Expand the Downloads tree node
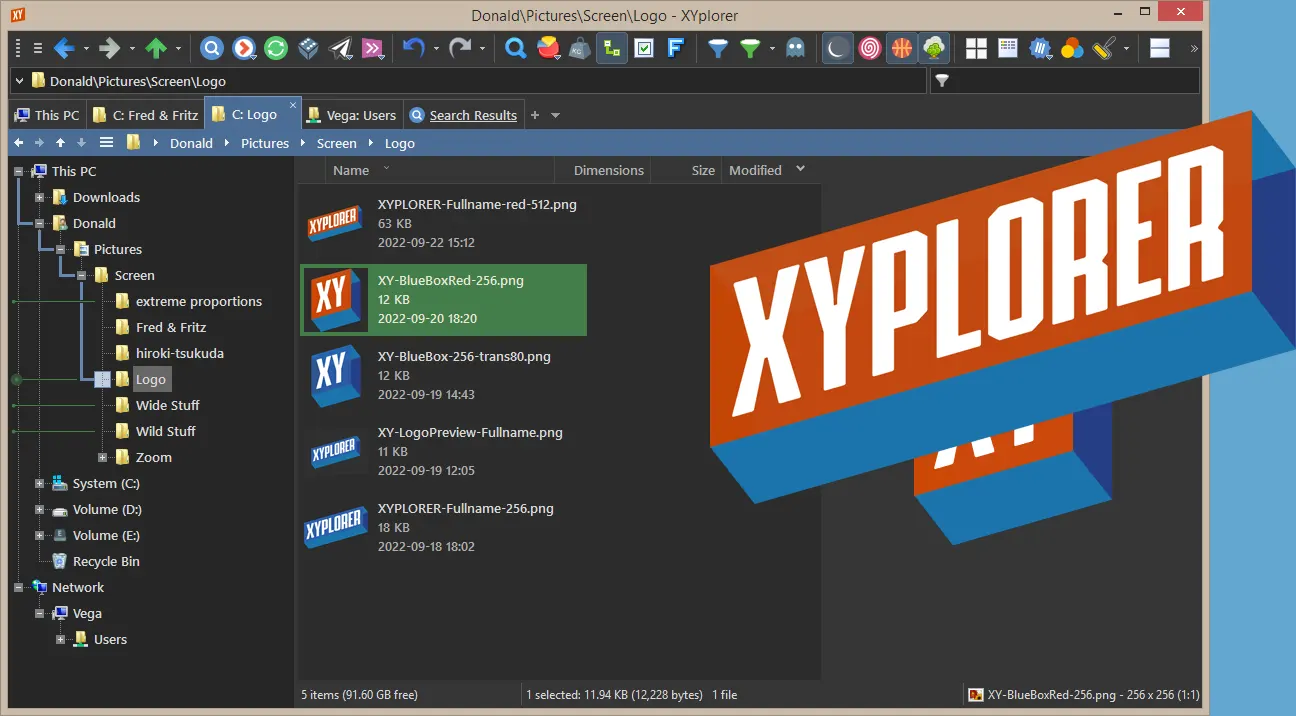Viewport: 1296px width, 716px height. (40, 197)
